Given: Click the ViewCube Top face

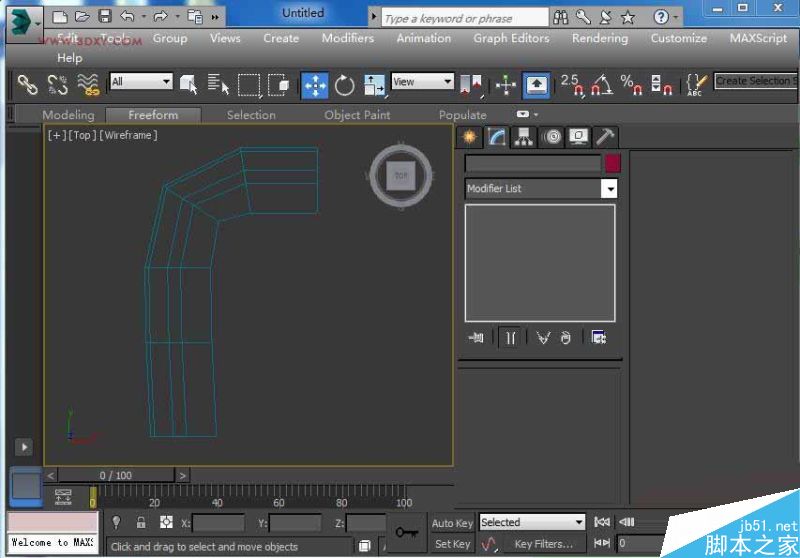Looking at the screenshot, I should [401, 175].
